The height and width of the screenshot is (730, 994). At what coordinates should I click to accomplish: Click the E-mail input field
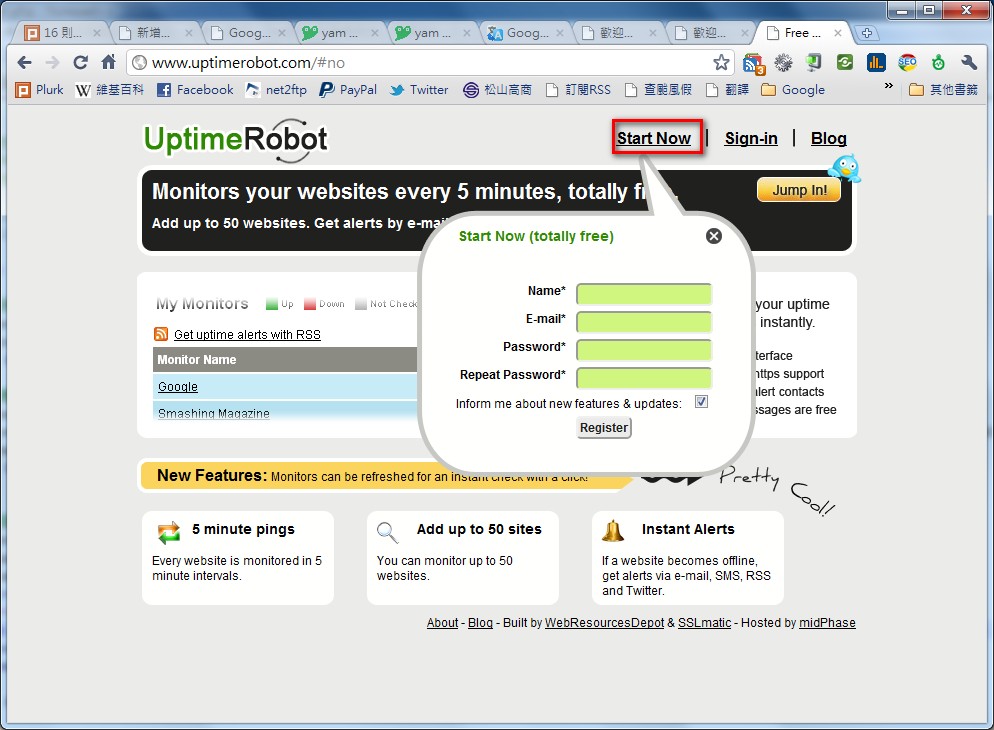pos(643,322)
